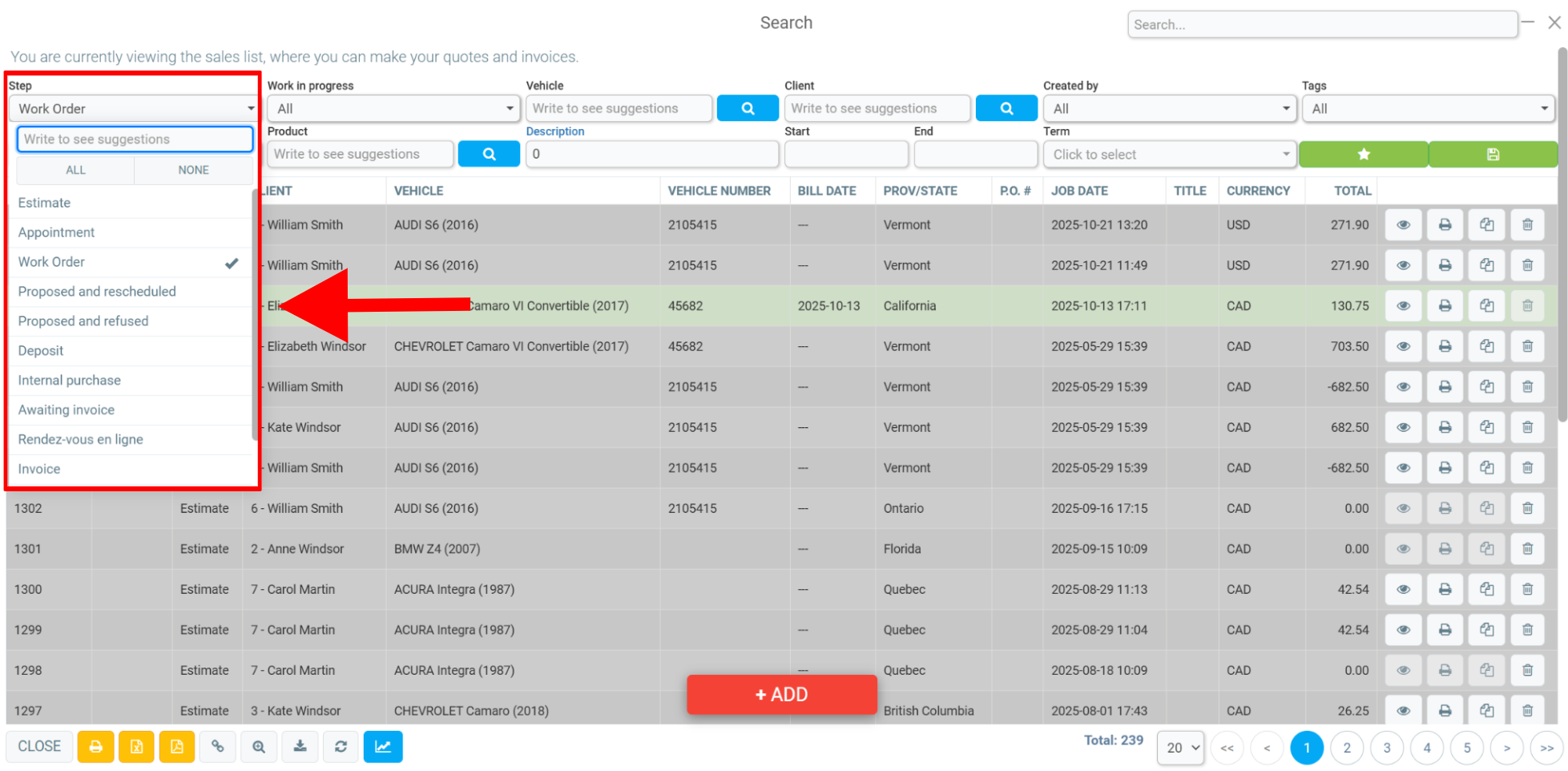Click the Vehicle search magnifier button
The width and height of the screenshot is (1568, 771).
coord(748,108)
